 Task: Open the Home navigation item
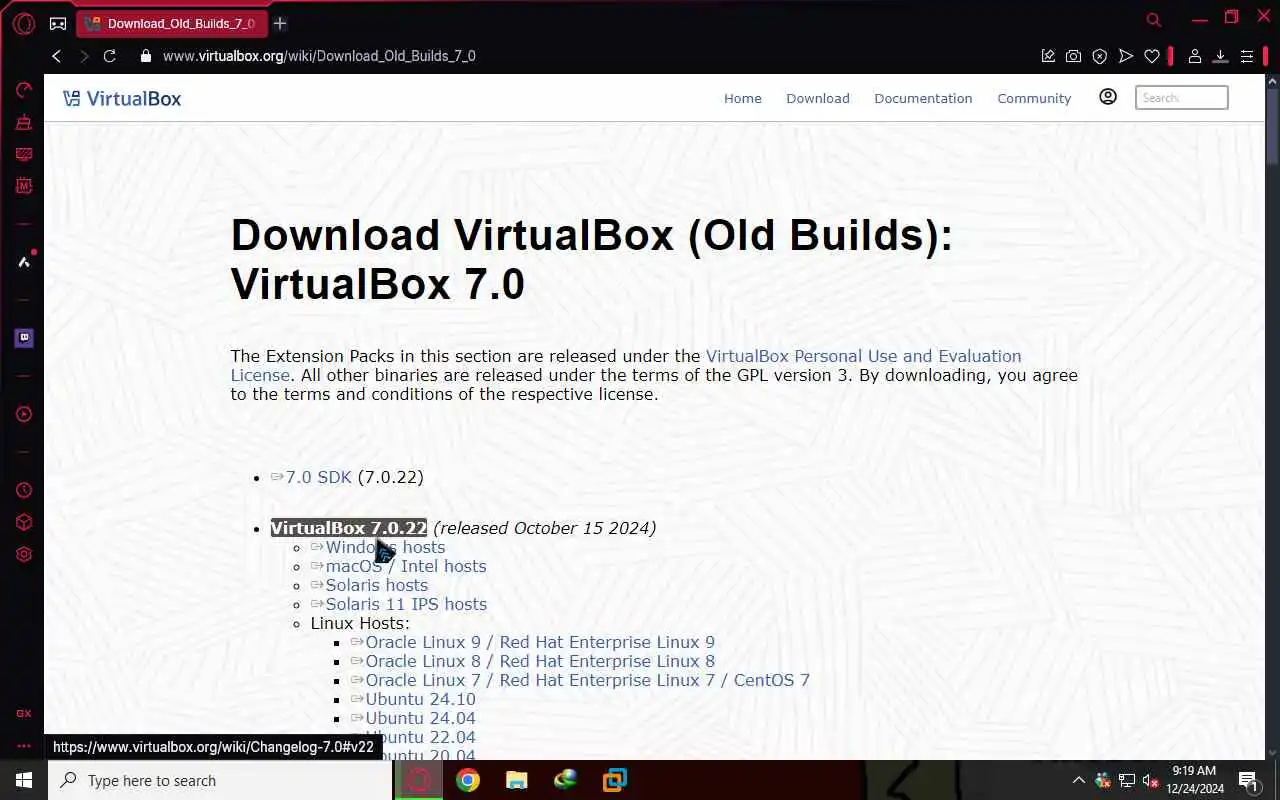[743, 98]
